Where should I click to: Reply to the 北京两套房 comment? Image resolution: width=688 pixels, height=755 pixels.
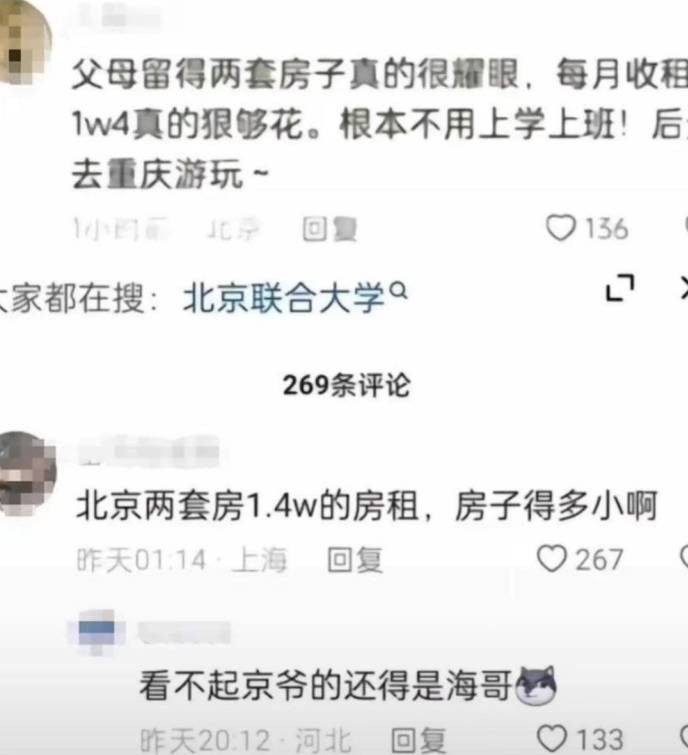(355, 560)
